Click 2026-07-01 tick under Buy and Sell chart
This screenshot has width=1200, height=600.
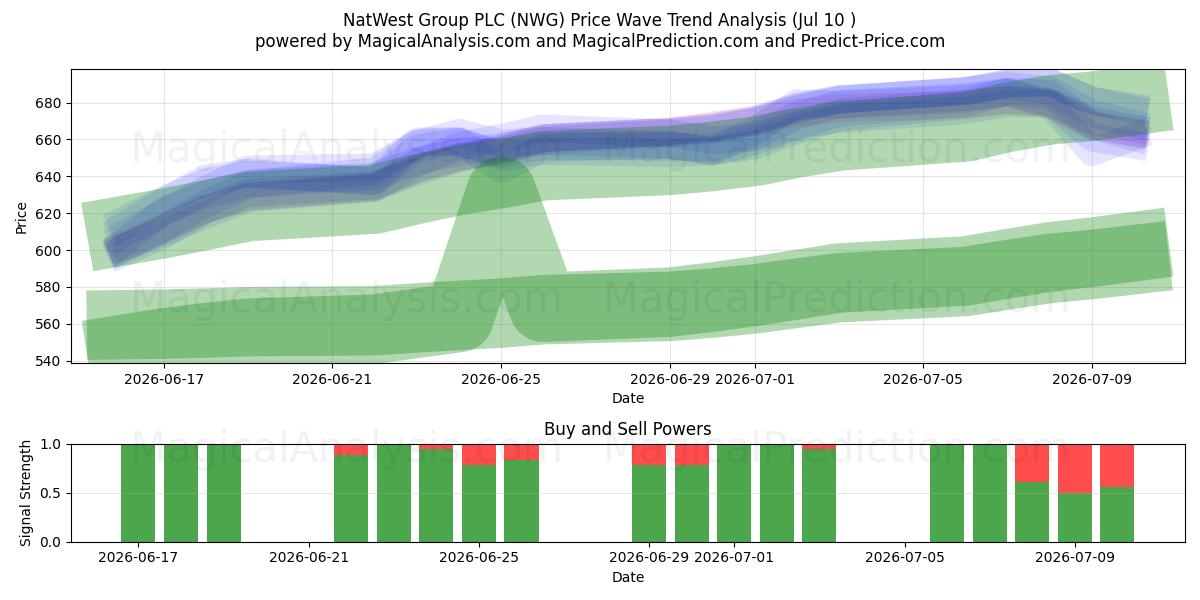(734, 558)
